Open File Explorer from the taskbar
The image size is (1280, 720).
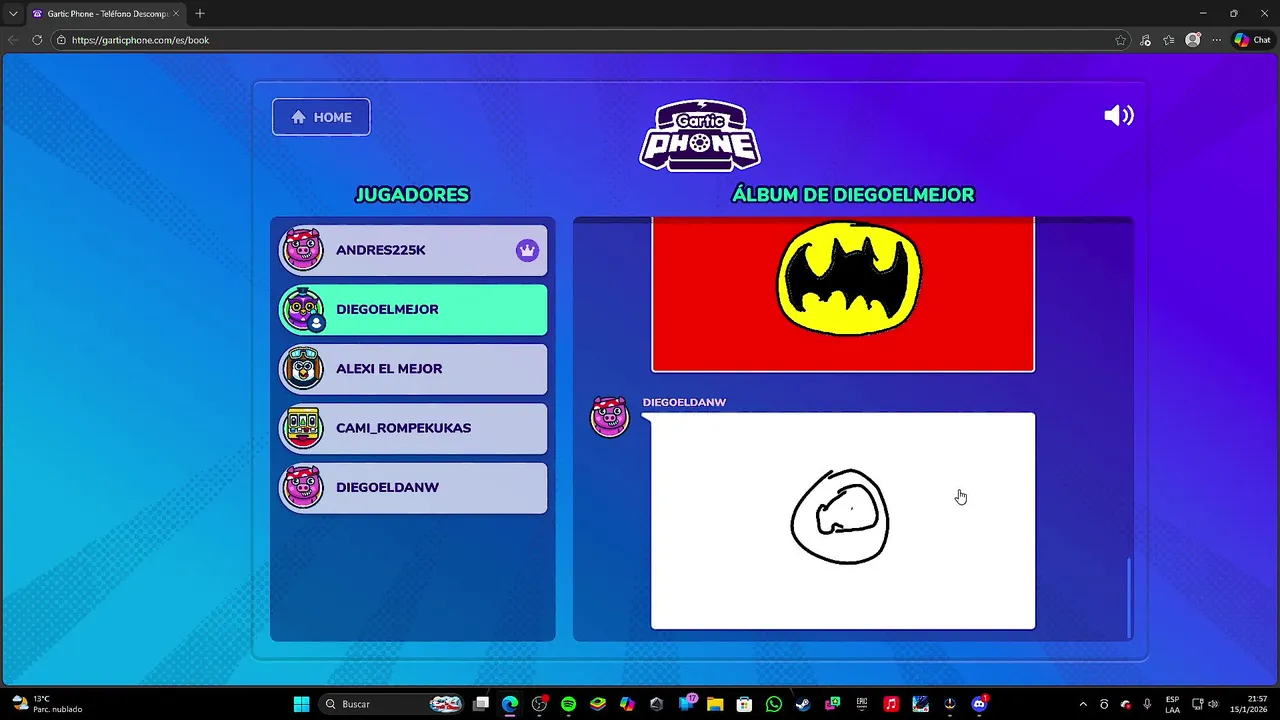pyautogui.click(x=715, y=704)
